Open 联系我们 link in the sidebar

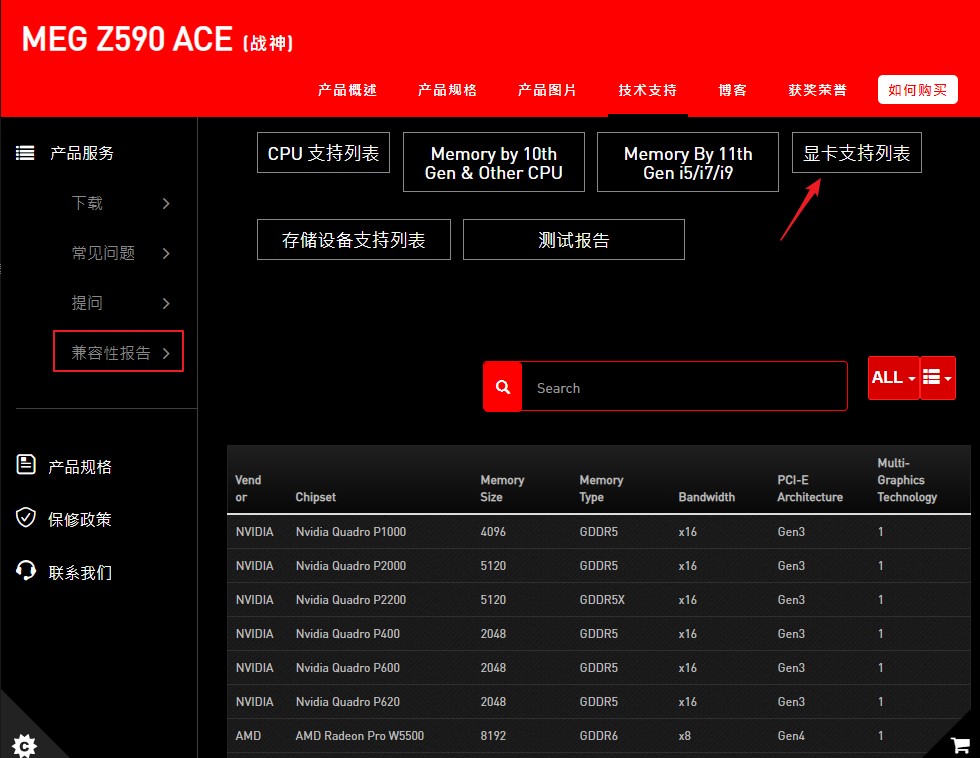[80, 572]
